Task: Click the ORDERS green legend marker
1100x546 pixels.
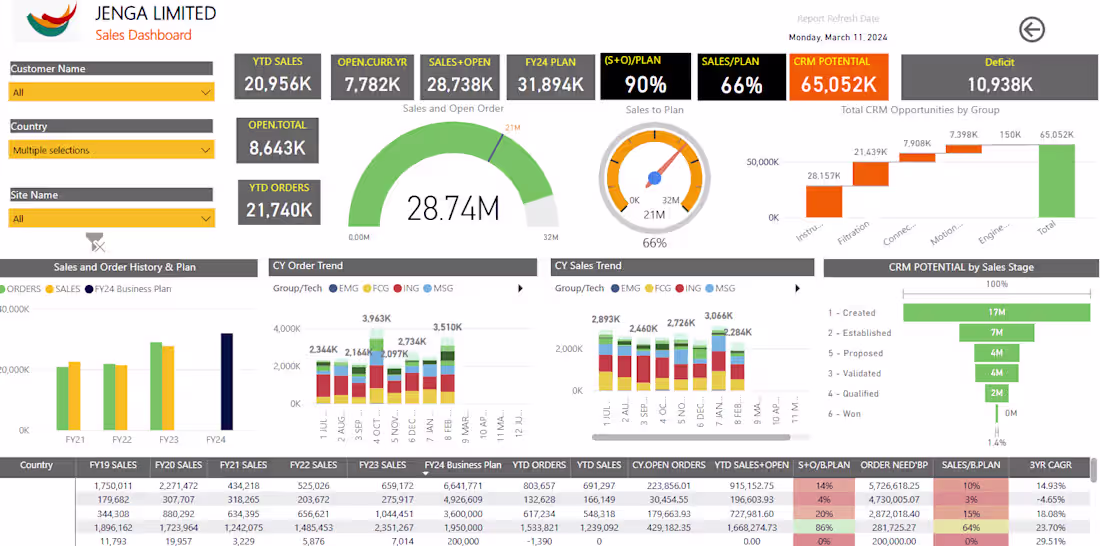Action: click(x=2, y=288)
